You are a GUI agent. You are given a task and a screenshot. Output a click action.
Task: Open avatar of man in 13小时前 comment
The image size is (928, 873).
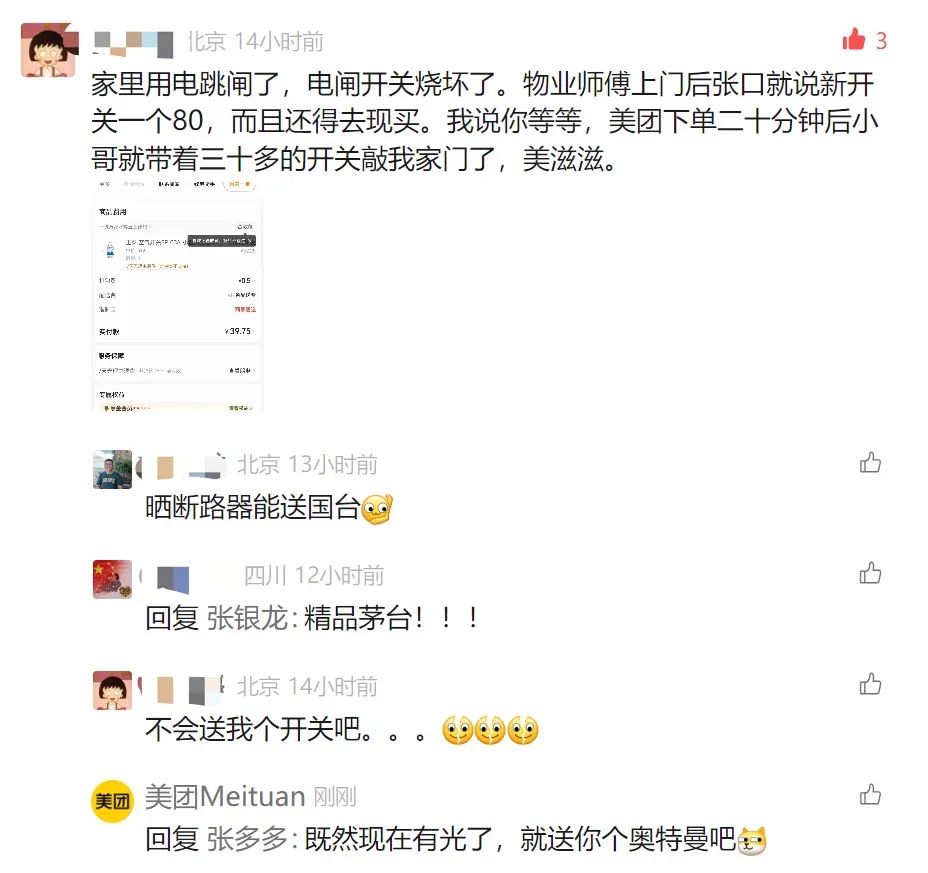pos(112,469)
